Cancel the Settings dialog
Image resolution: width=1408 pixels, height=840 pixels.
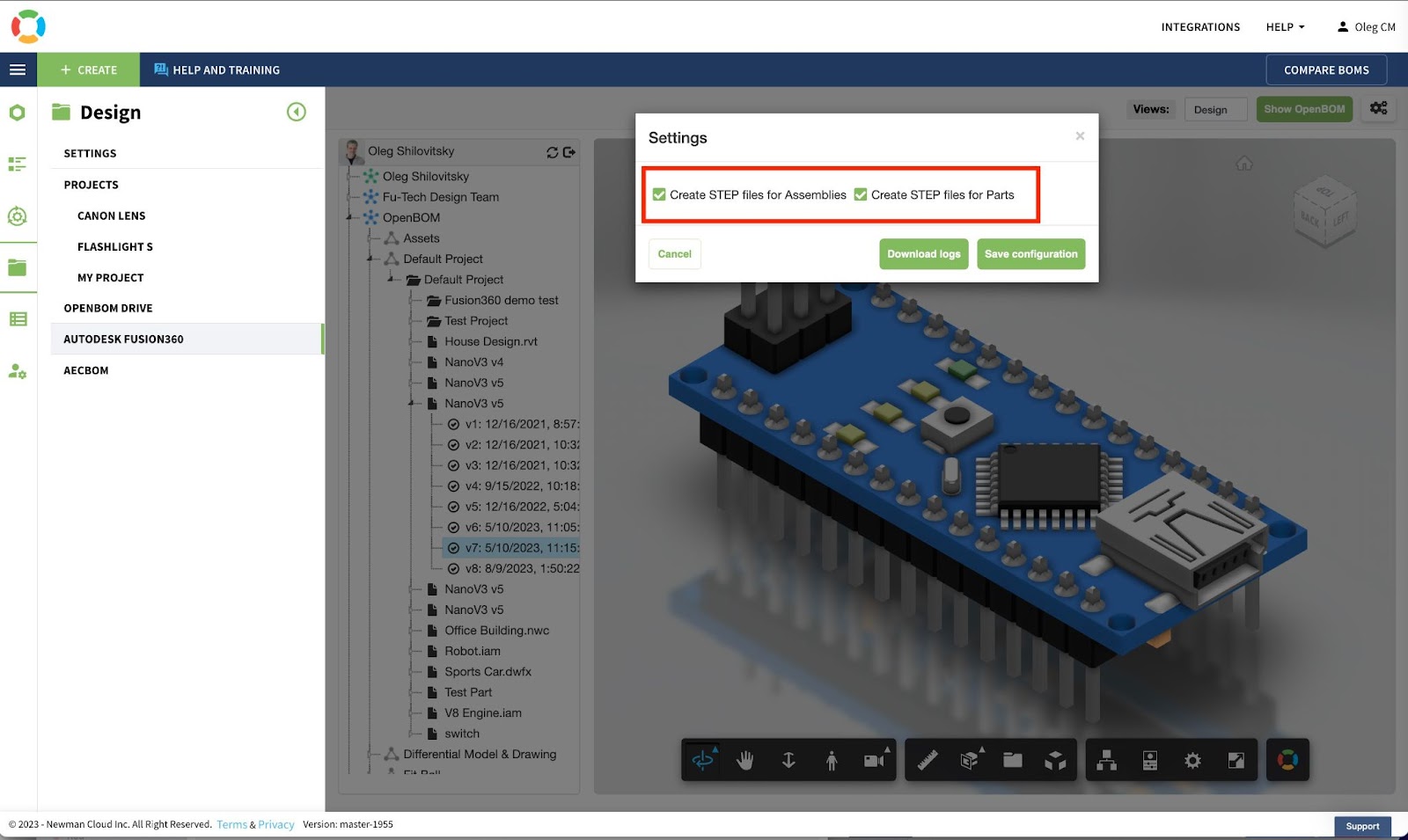[x=675, y=254]
